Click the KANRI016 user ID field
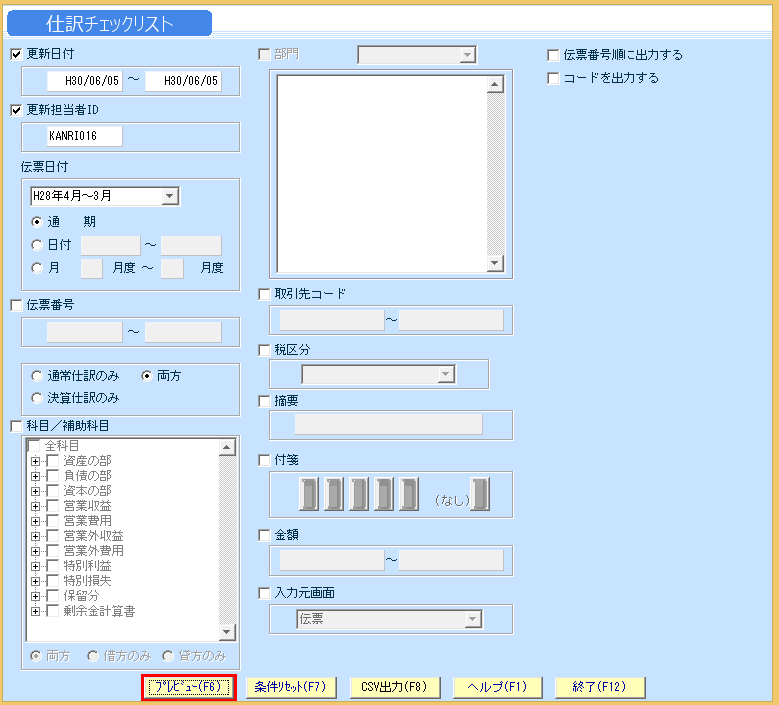Image resolution: width=779 pixels, height=705 pixels. (x=84, y=136)
